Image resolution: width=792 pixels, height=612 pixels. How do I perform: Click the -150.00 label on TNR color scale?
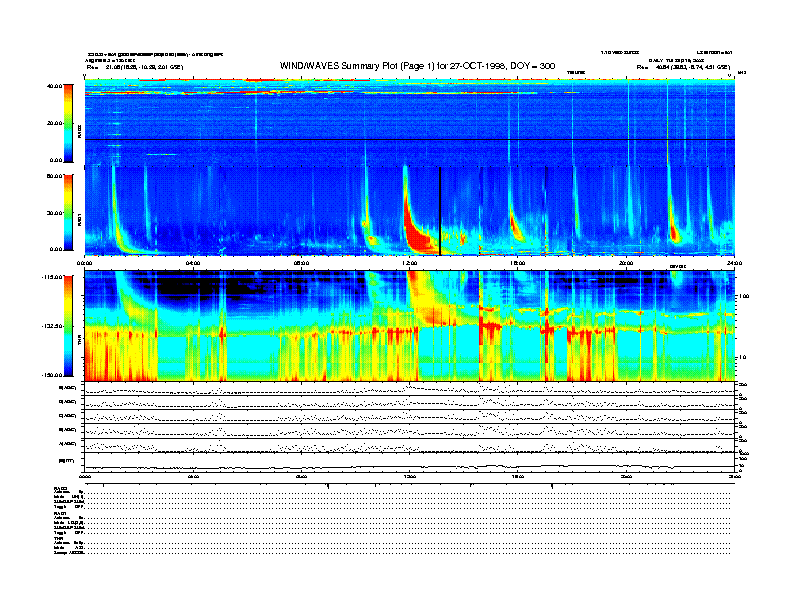tap(52, 375)
